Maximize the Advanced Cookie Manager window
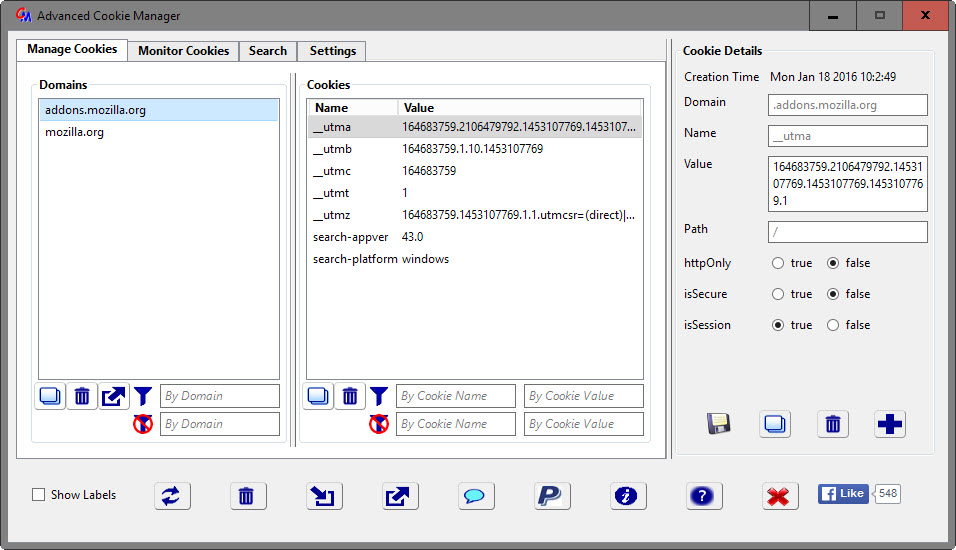This screenshot has width=956, height=550. click(x=880, y=16)
